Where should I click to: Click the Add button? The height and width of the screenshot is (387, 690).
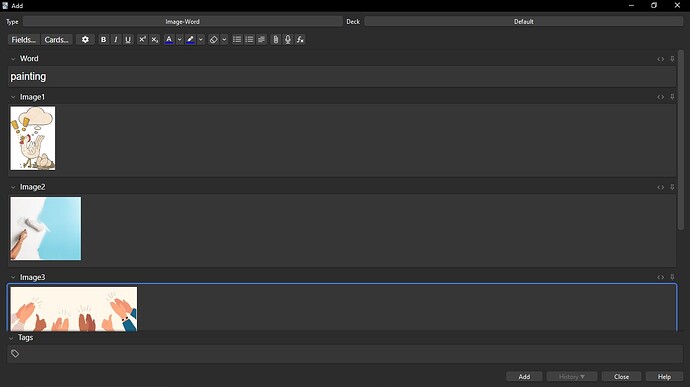[x=524, y=376]
